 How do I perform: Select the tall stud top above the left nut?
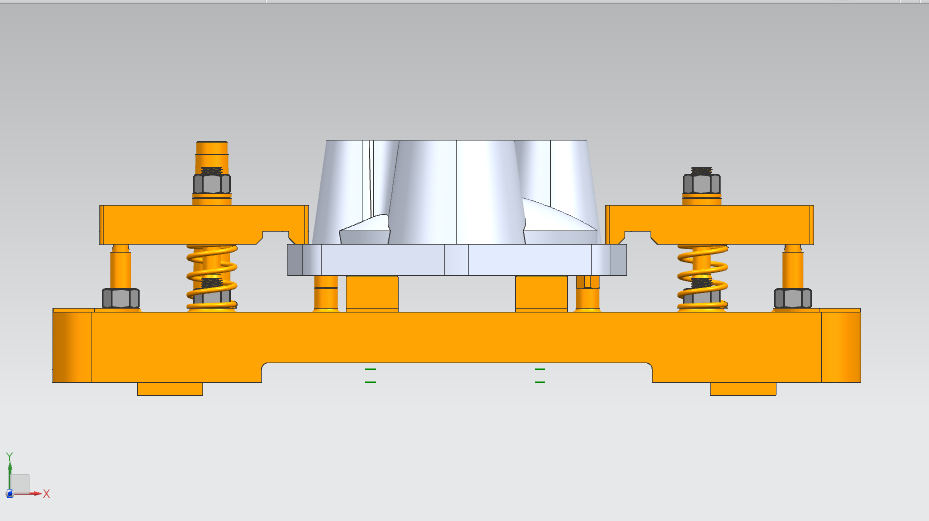click(x=212, y=155)
